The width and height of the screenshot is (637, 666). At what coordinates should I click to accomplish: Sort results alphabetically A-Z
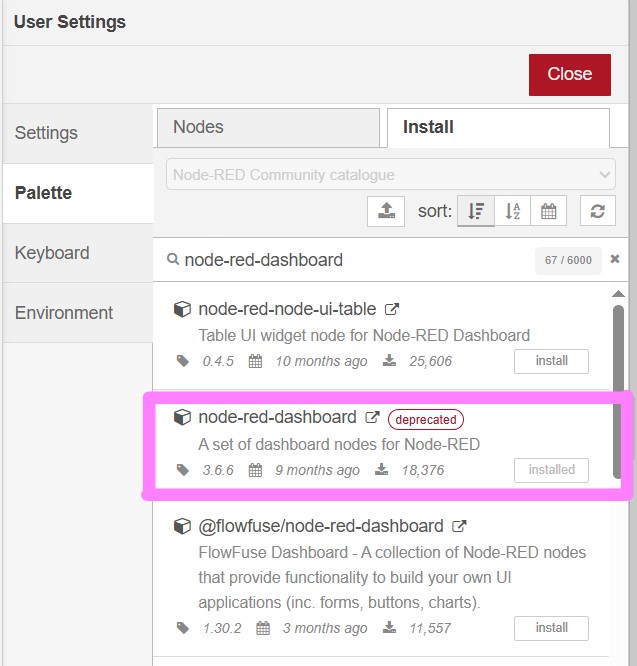click(x=512, y=211)
